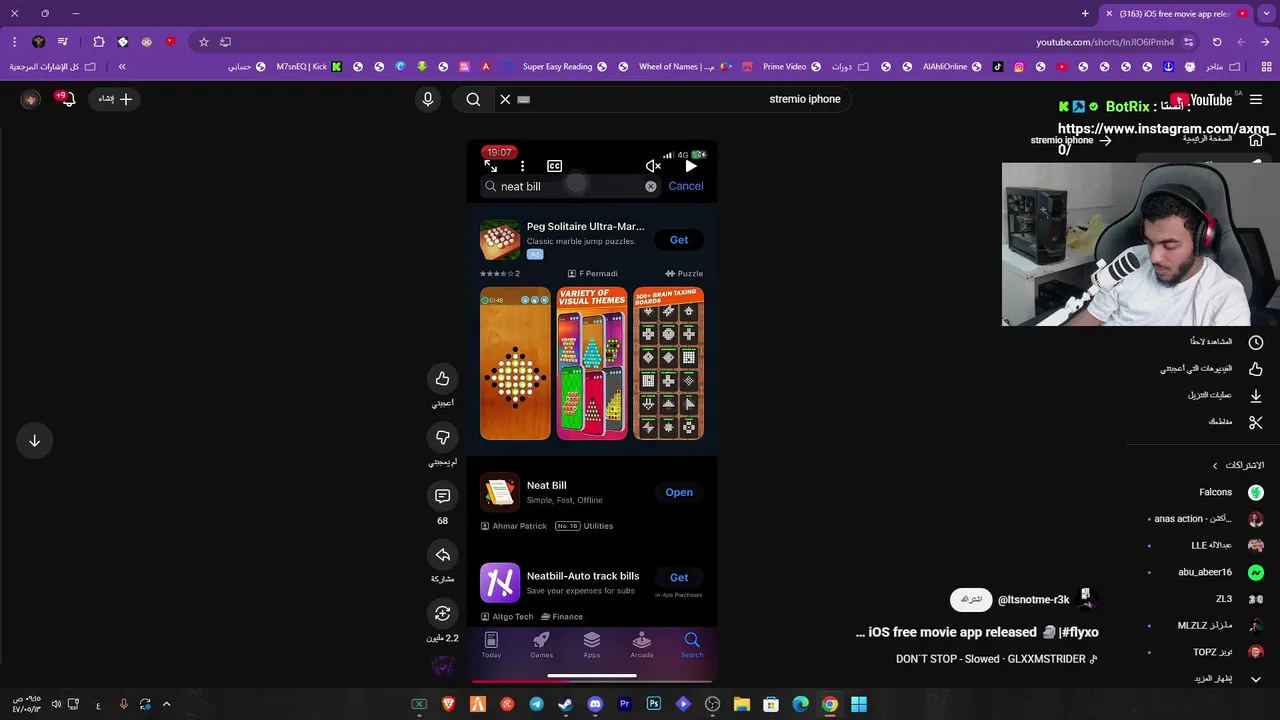This screenshot has width=1280, height=720.
Task: Dislike the short with the thumbs-down icon
Action: (x=442, y=437)
